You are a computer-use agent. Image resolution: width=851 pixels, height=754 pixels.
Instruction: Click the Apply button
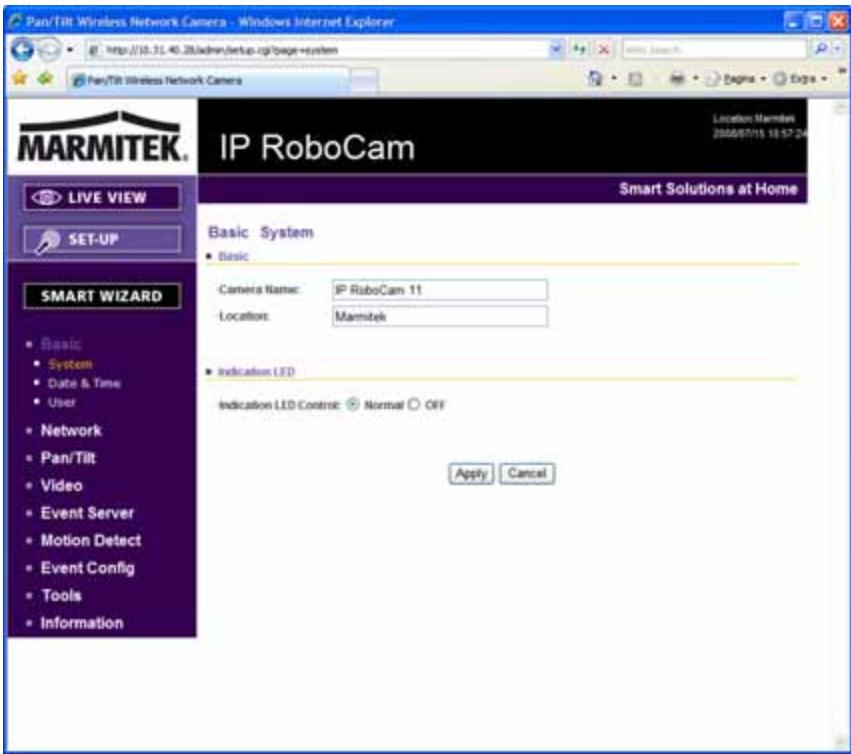tap(471, 474)
